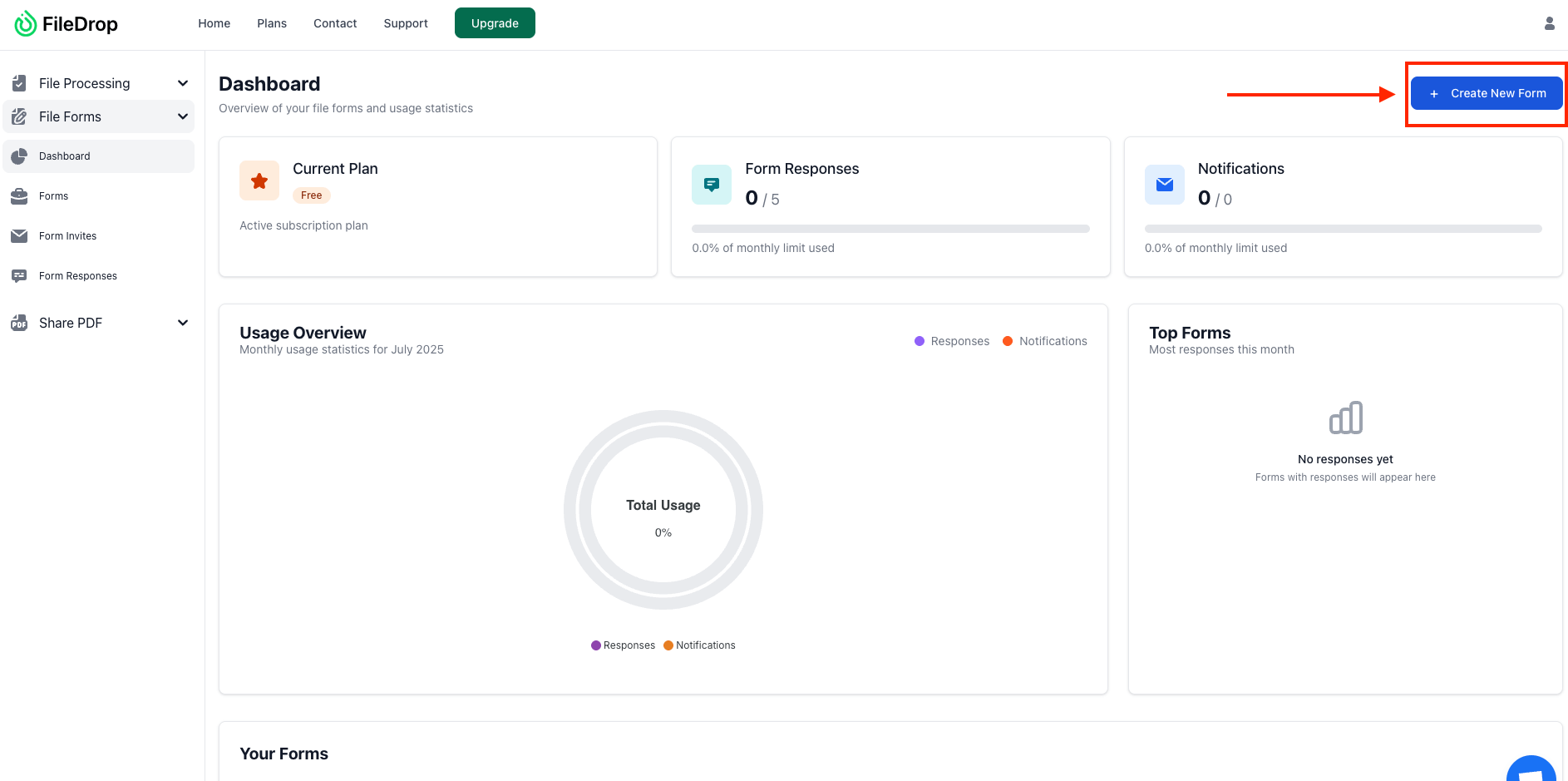Expand the File Processing chevron
Screen dimensions: 1568x781
point(183,83)
